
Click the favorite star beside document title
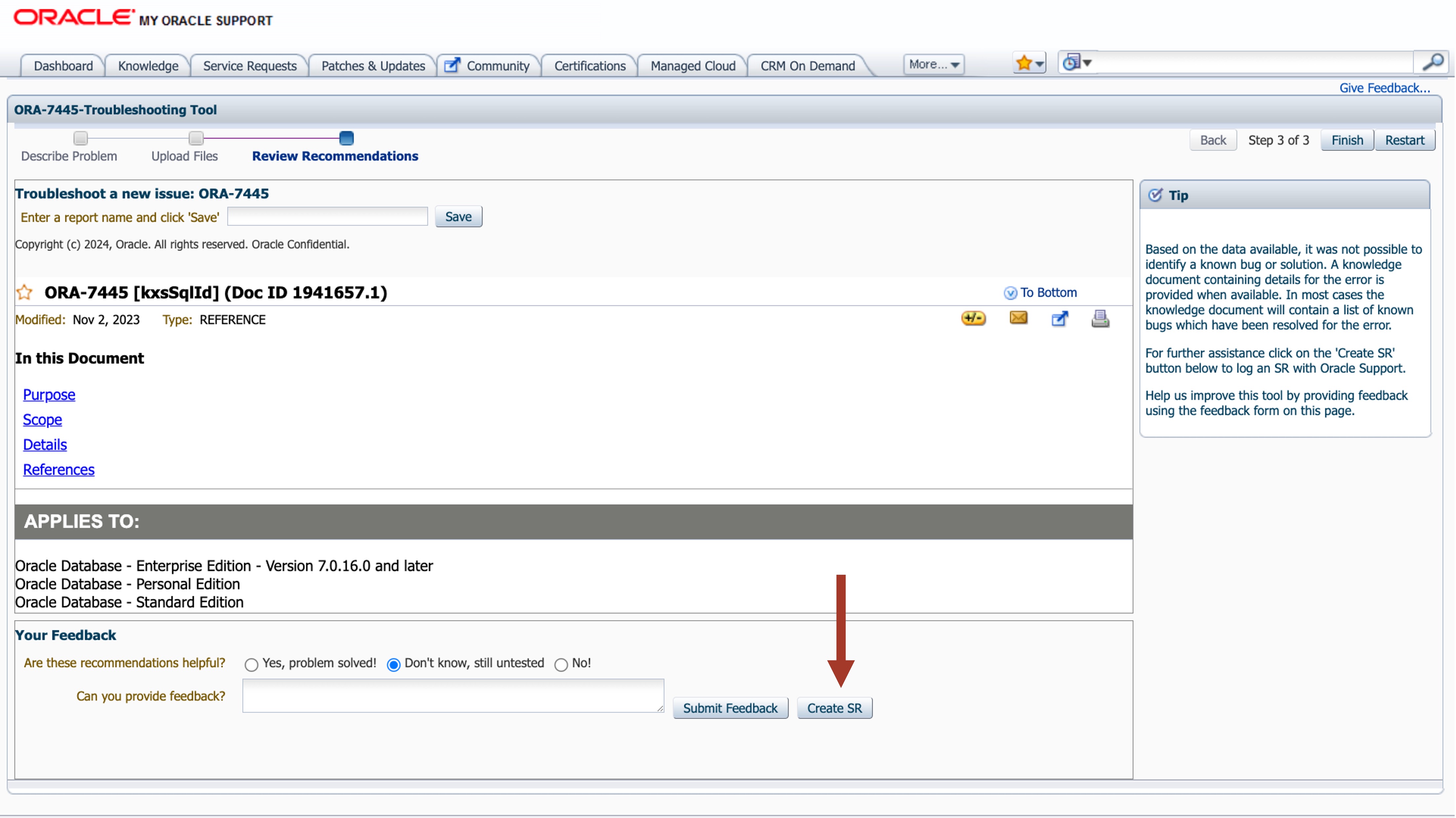(24, 292)
